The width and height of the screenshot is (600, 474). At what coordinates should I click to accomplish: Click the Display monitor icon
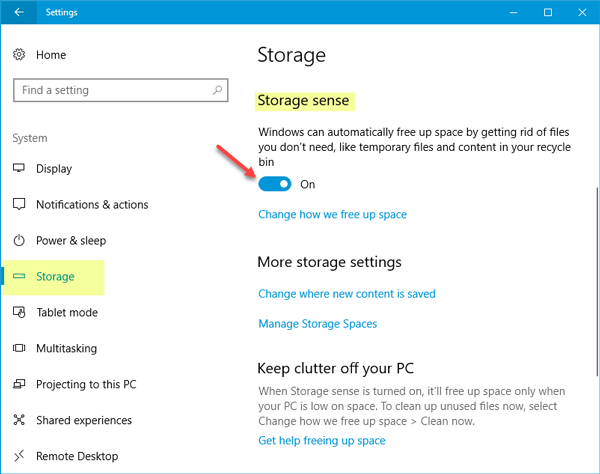[x=19, y=169]
